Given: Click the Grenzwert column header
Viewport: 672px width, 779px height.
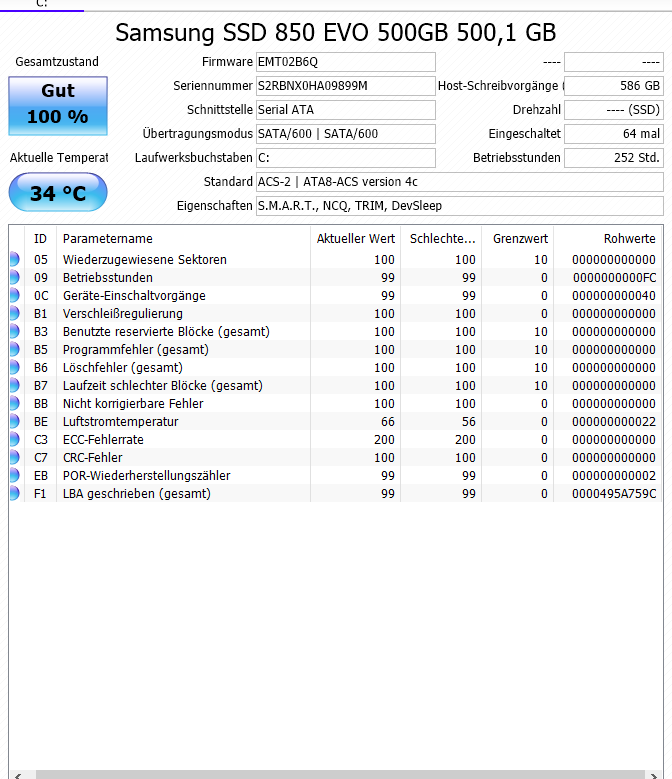Looking at the screenshot, I should tap(518, 238).
